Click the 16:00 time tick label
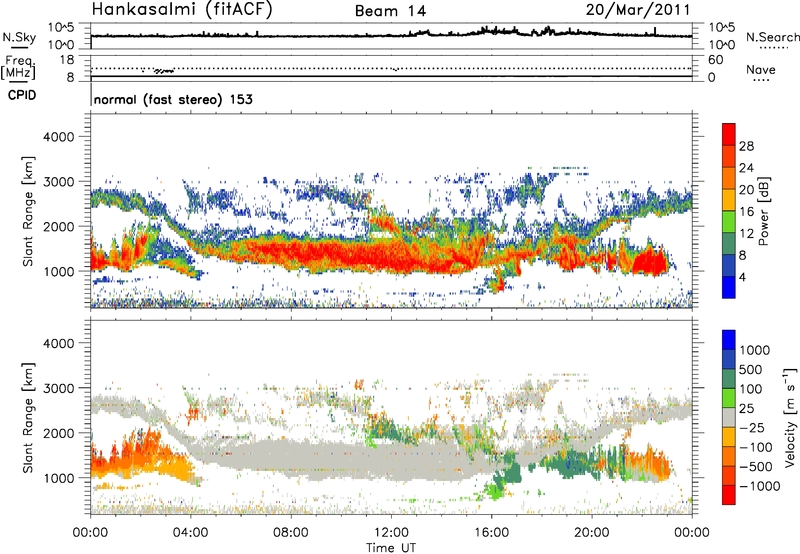800x554 pixels. coord(491,533)
